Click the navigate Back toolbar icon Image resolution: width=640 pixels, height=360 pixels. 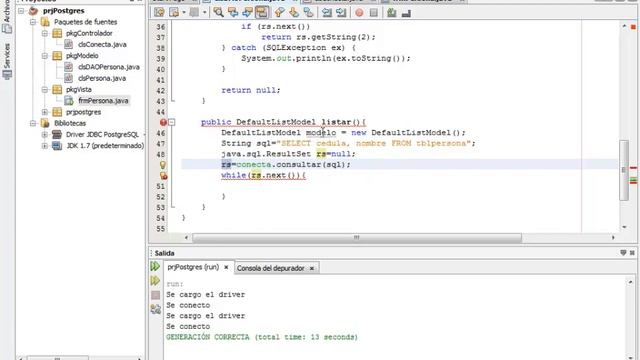pyautogui.click(x=174, y=13)
